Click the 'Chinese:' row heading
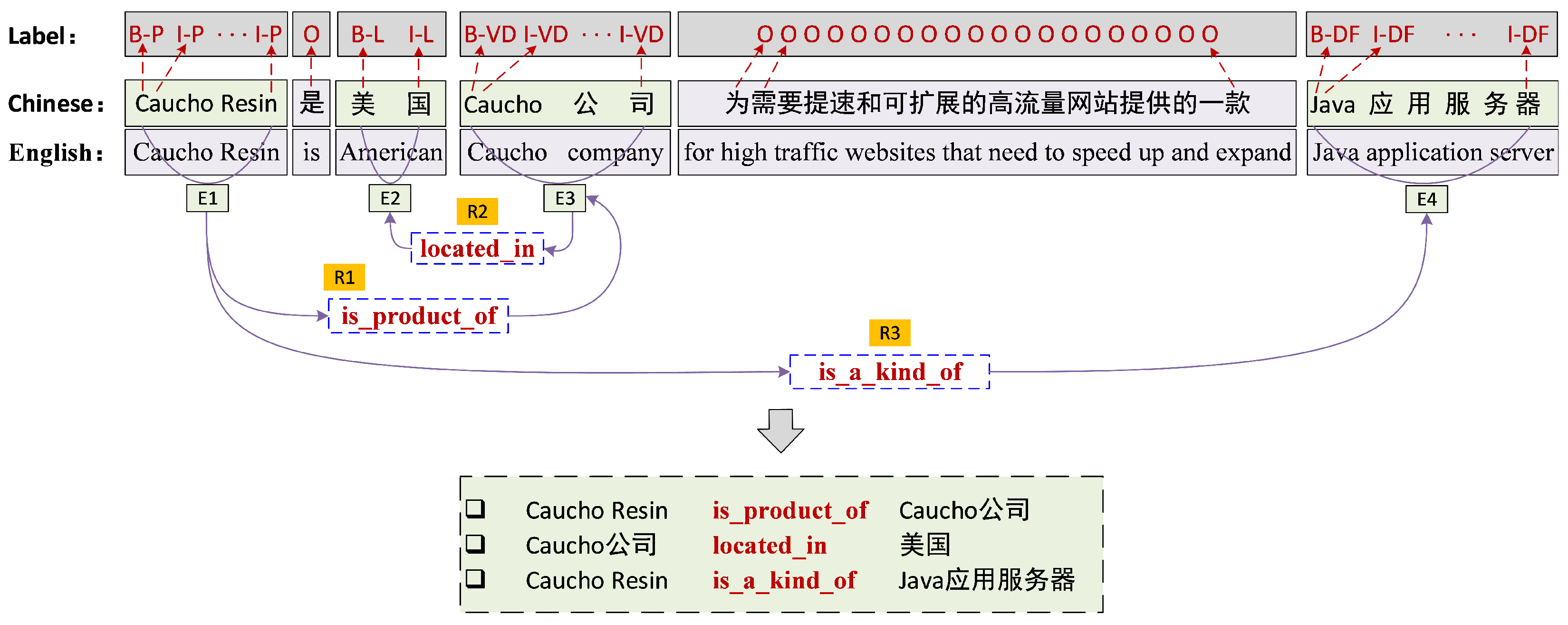1568x625 pixels. [x=56, y=104]
